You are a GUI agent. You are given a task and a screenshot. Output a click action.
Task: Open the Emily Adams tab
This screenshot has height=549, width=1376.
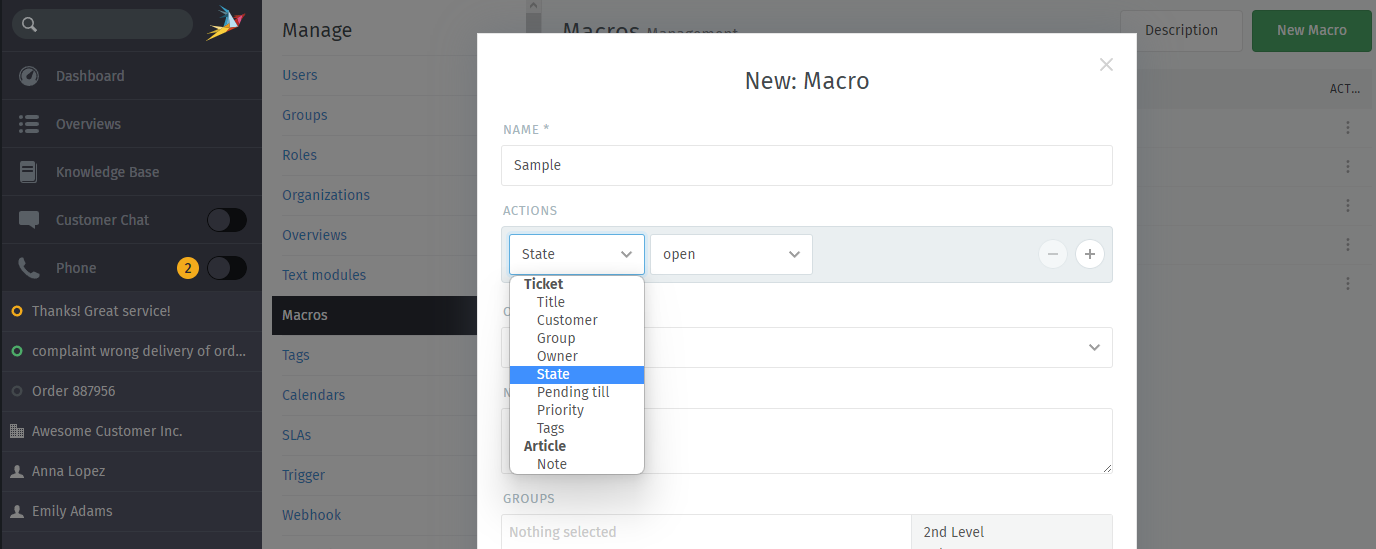131,511
